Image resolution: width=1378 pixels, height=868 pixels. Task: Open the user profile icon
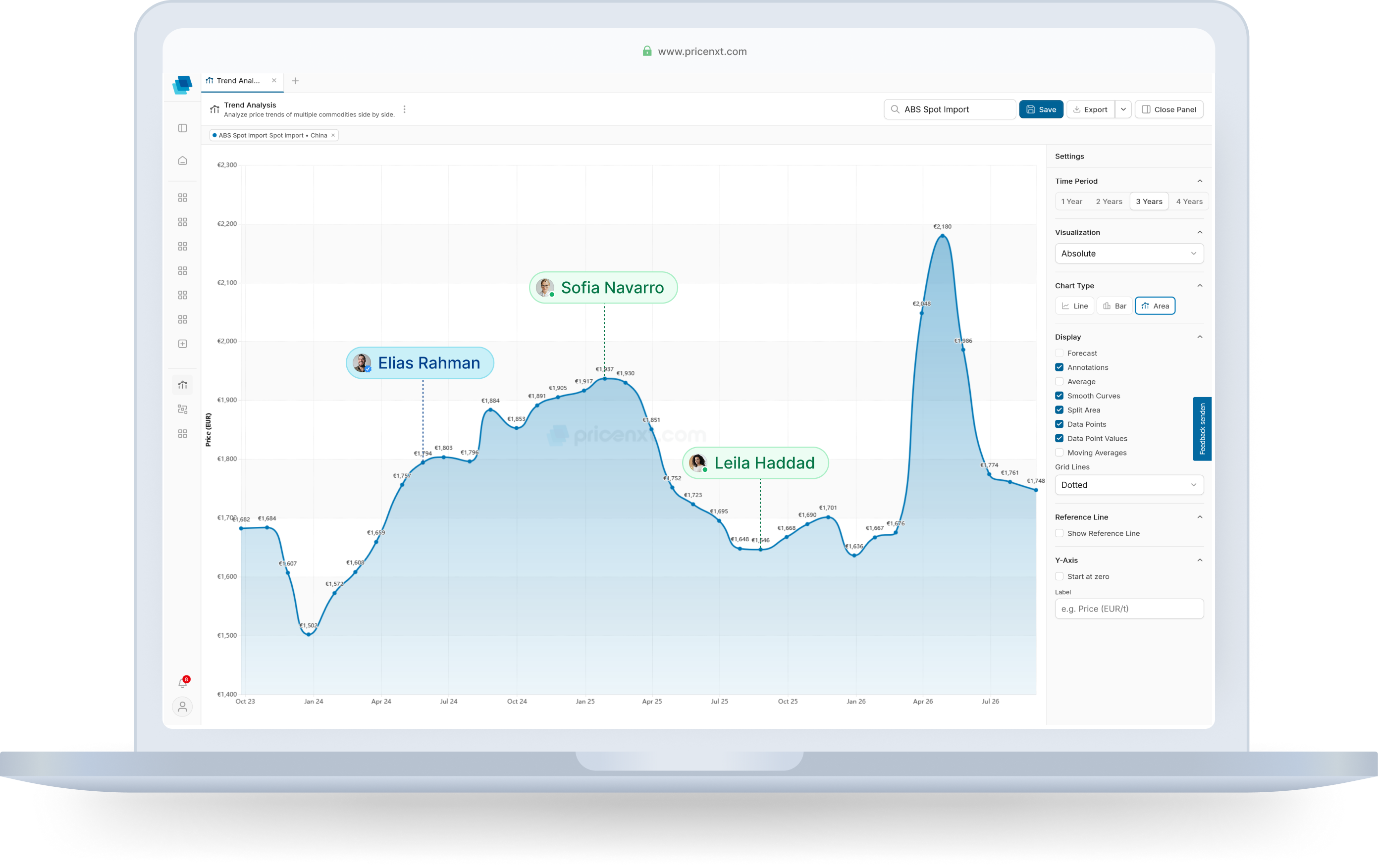(183, 707)
